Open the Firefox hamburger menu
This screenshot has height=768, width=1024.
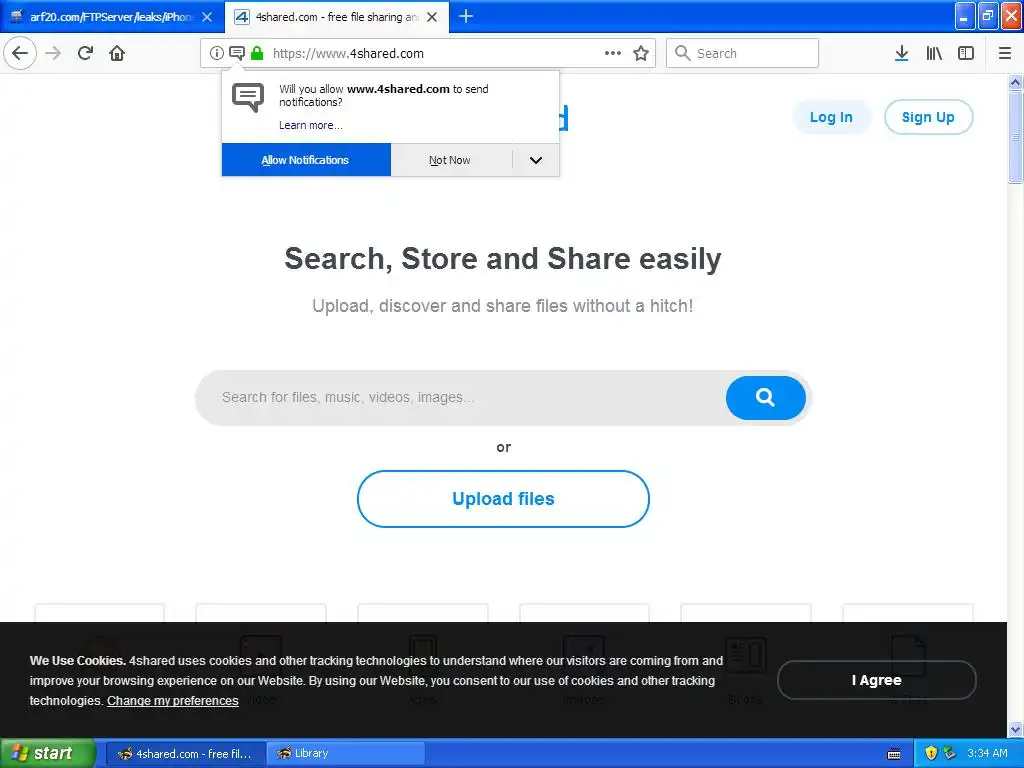(x=1005, y=53)
